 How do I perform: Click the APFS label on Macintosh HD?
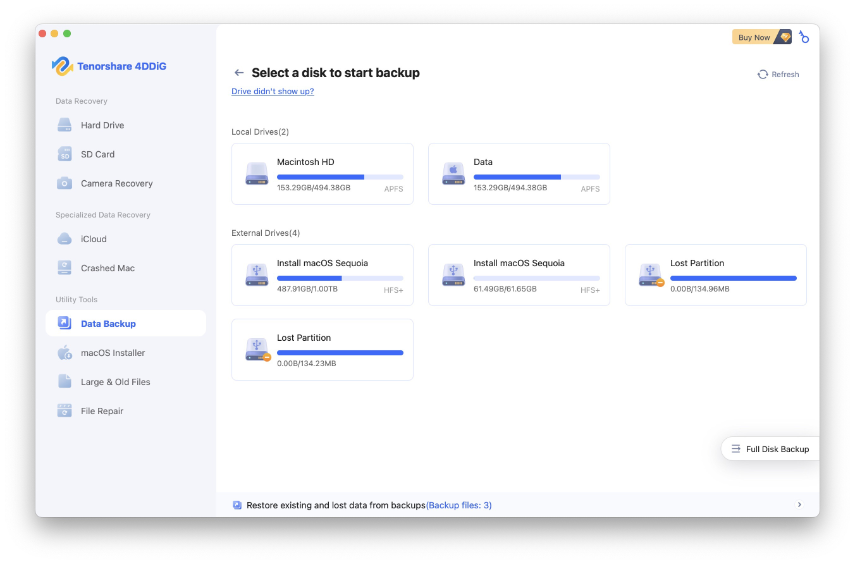point(394,189)
